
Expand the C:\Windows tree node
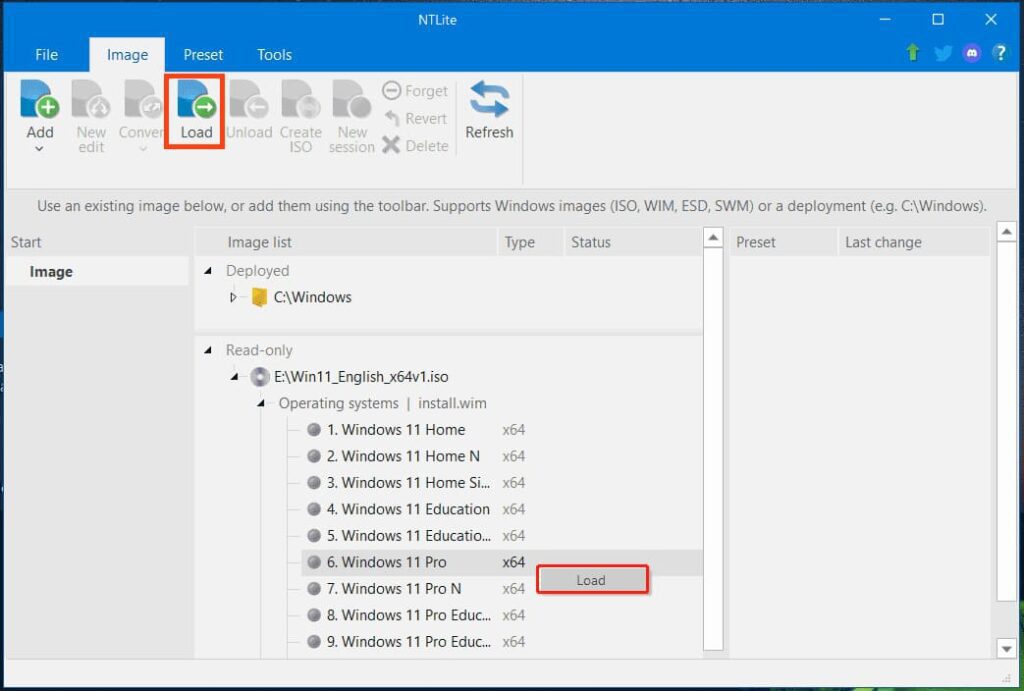point(234,297)
